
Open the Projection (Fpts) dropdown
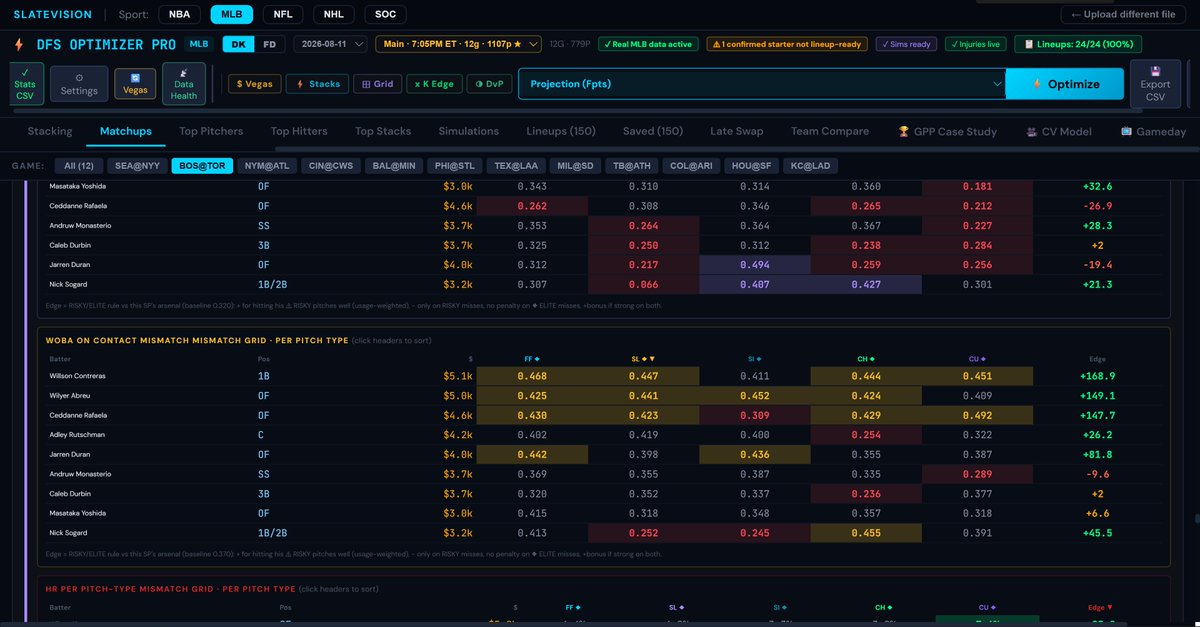click(761, 84)
